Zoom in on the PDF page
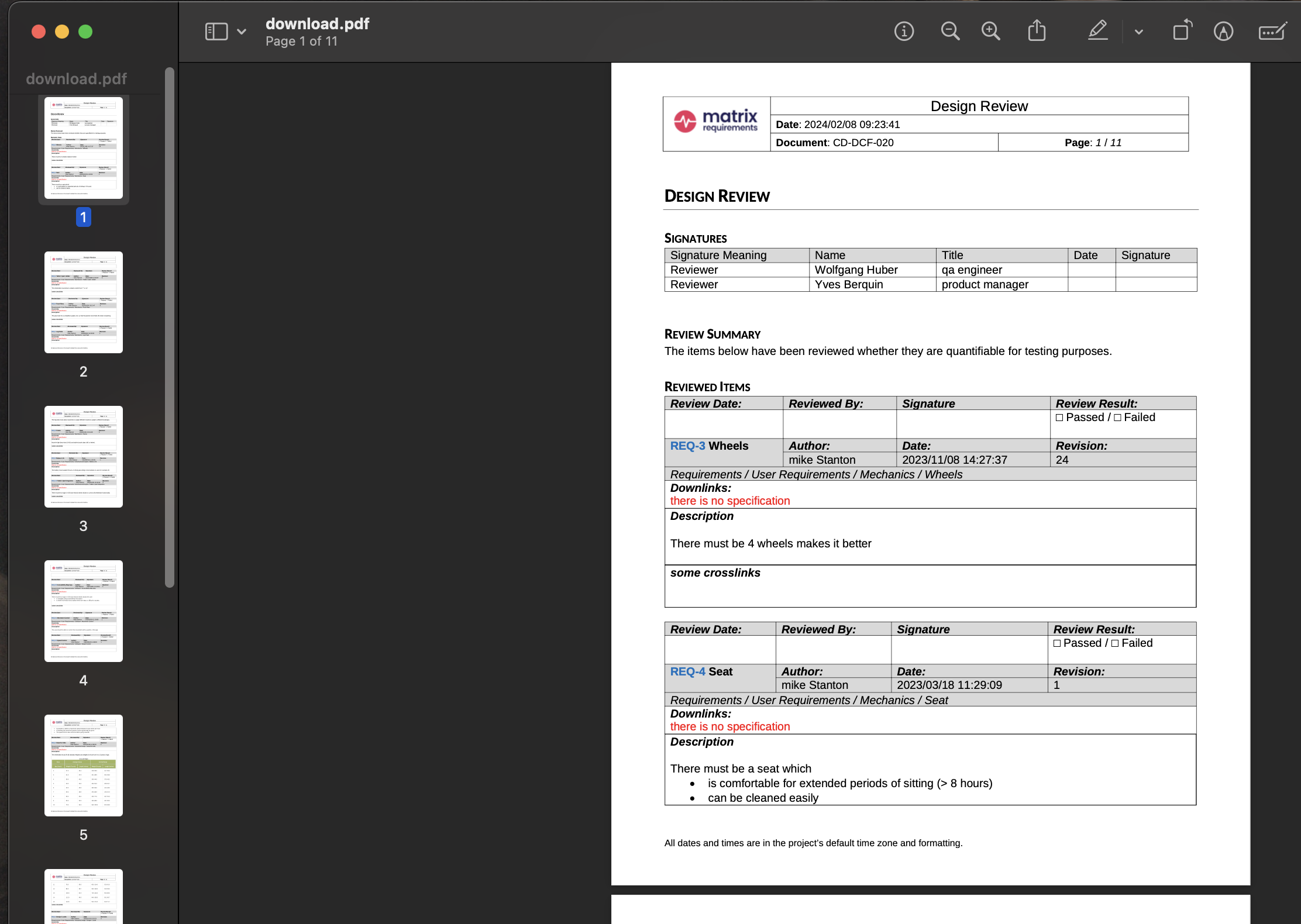1301x924 pixels. click(990, 31)
